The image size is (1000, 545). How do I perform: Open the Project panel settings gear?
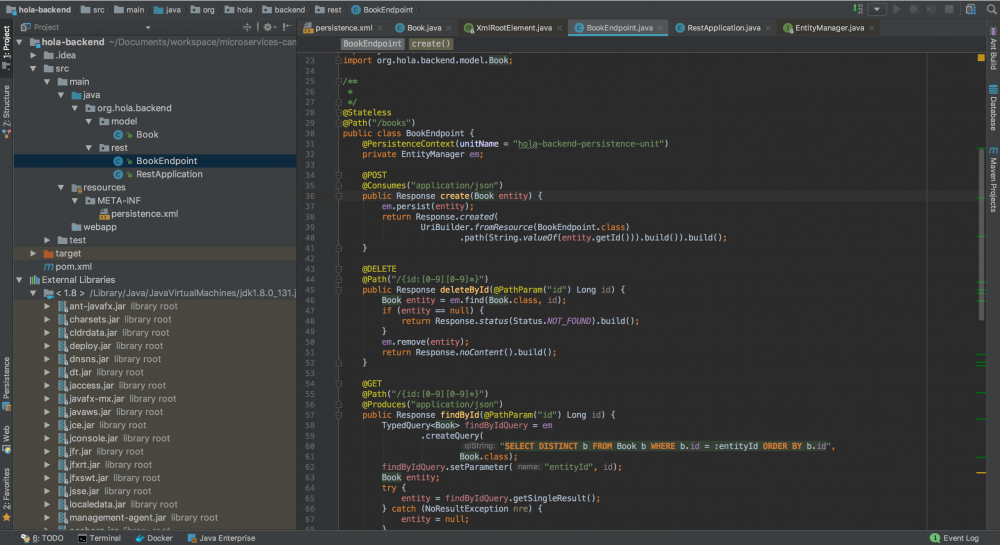point(268,27)
